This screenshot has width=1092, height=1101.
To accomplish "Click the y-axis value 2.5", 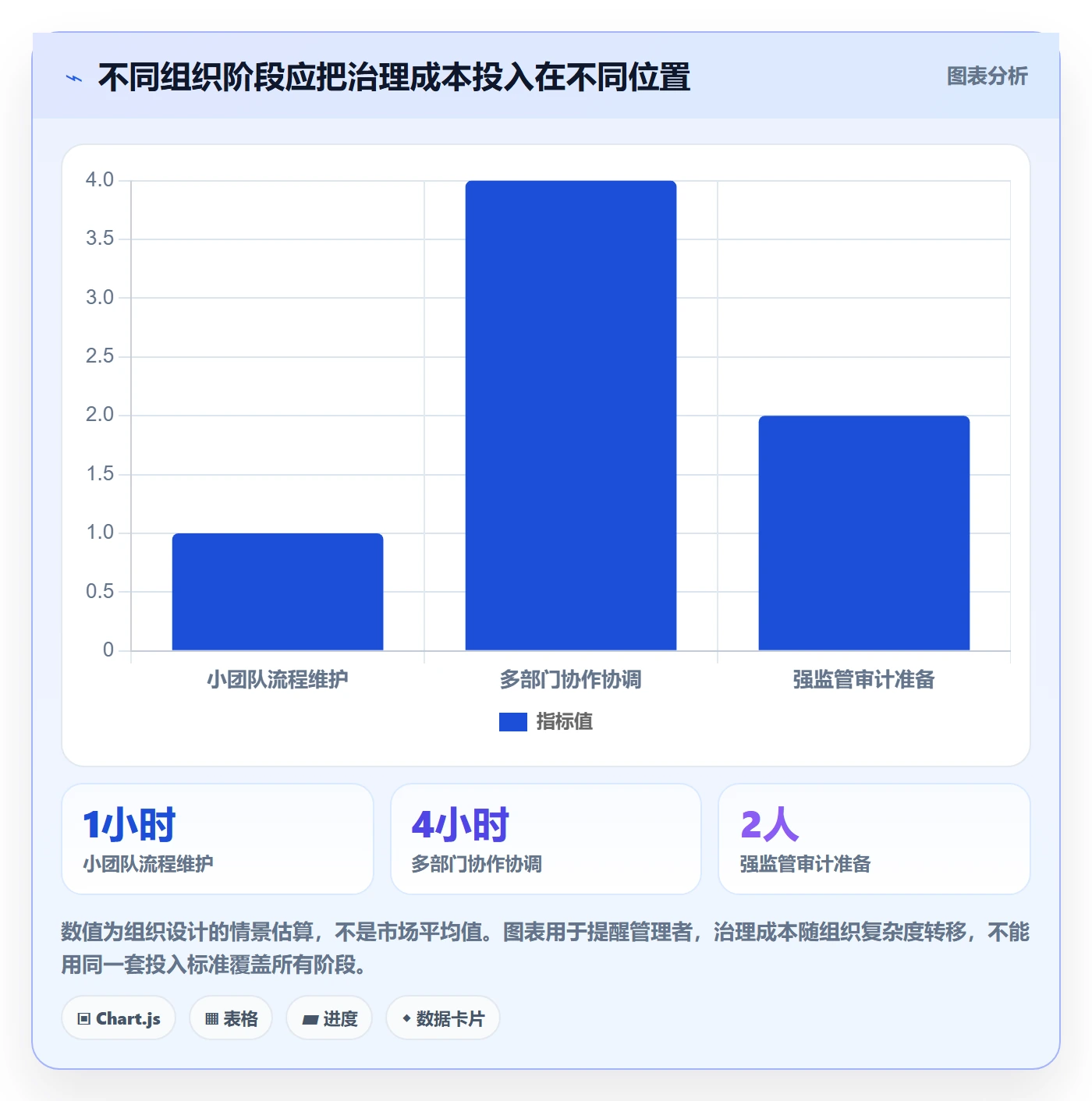I will [x=100, y=356].
